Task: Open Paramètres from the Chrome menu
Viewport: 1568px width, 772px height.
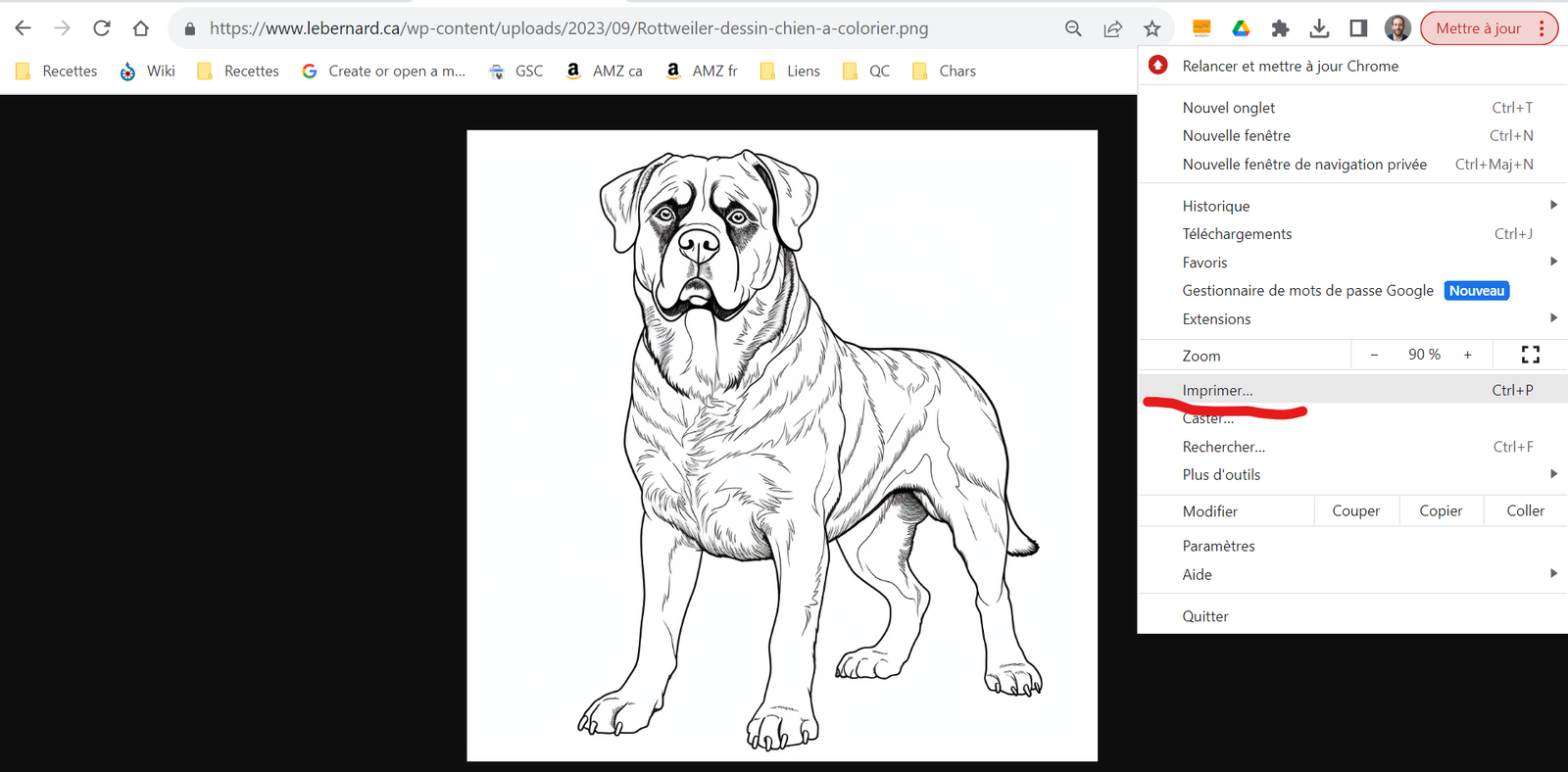Action: pos(1218,546)
